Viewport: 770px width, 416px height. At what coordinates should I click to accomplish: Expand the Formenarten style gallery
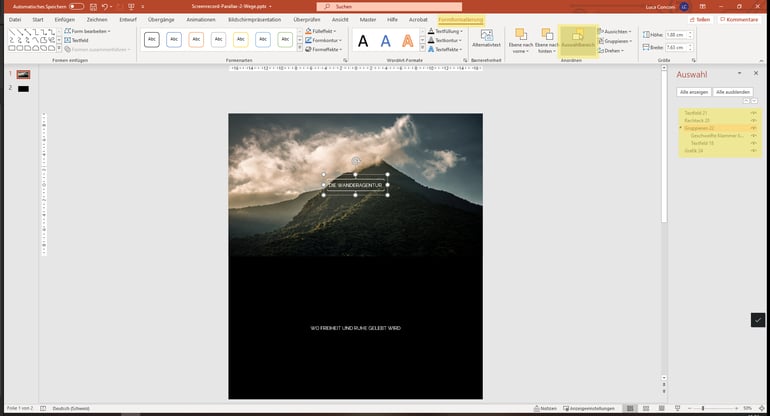pos(300,48)
